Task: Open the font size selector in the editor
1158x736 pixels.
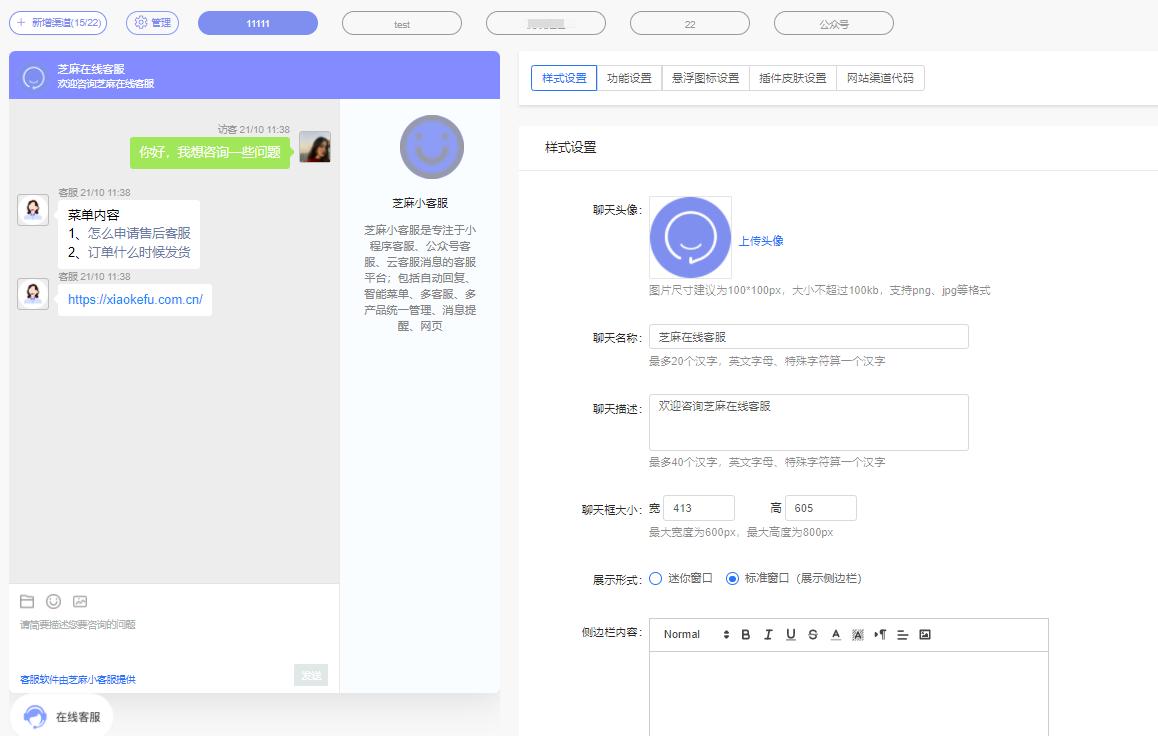Action: tap(726, 634)
